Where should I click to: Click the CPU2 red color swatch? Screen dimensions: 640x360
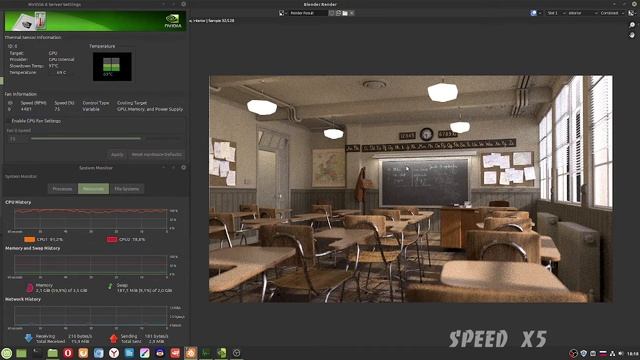click(x=112, y=240)
